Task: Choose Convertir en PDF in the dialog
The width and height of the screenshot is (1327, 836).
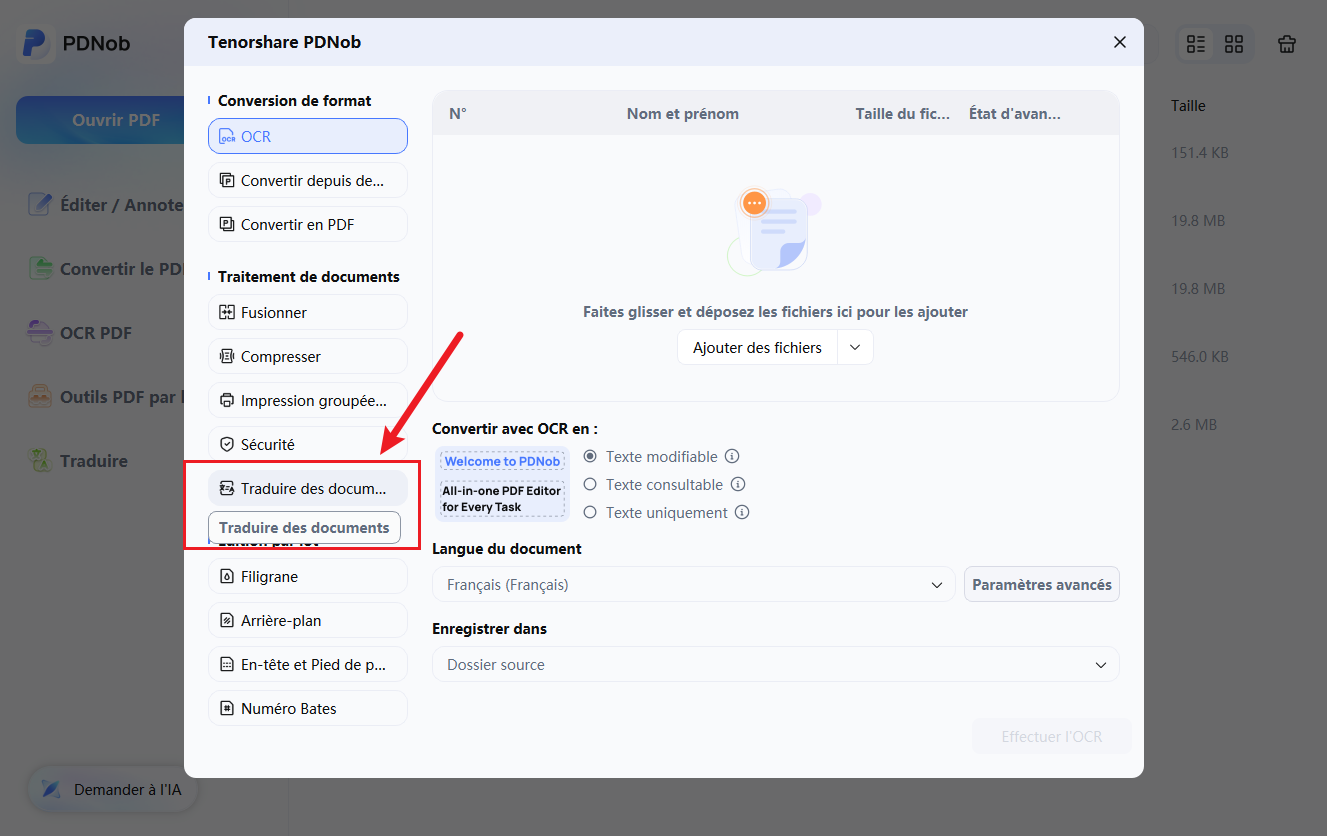Action: (x=308, y=224)
